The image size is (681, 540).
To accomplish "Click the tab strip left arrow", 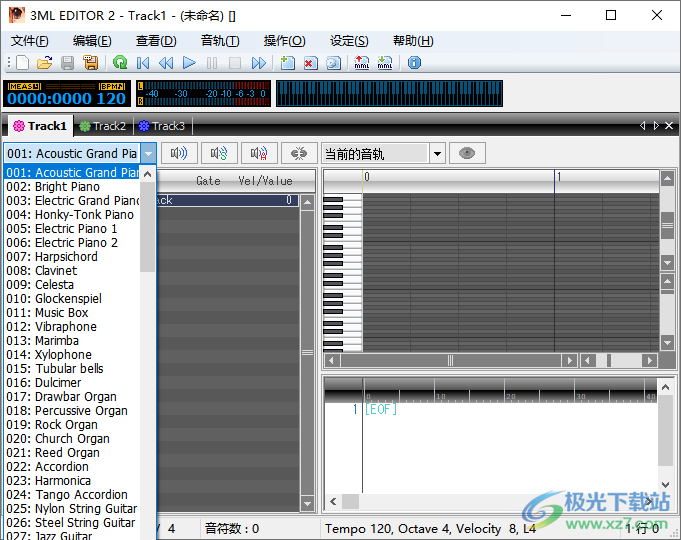I will coord(642,126).
